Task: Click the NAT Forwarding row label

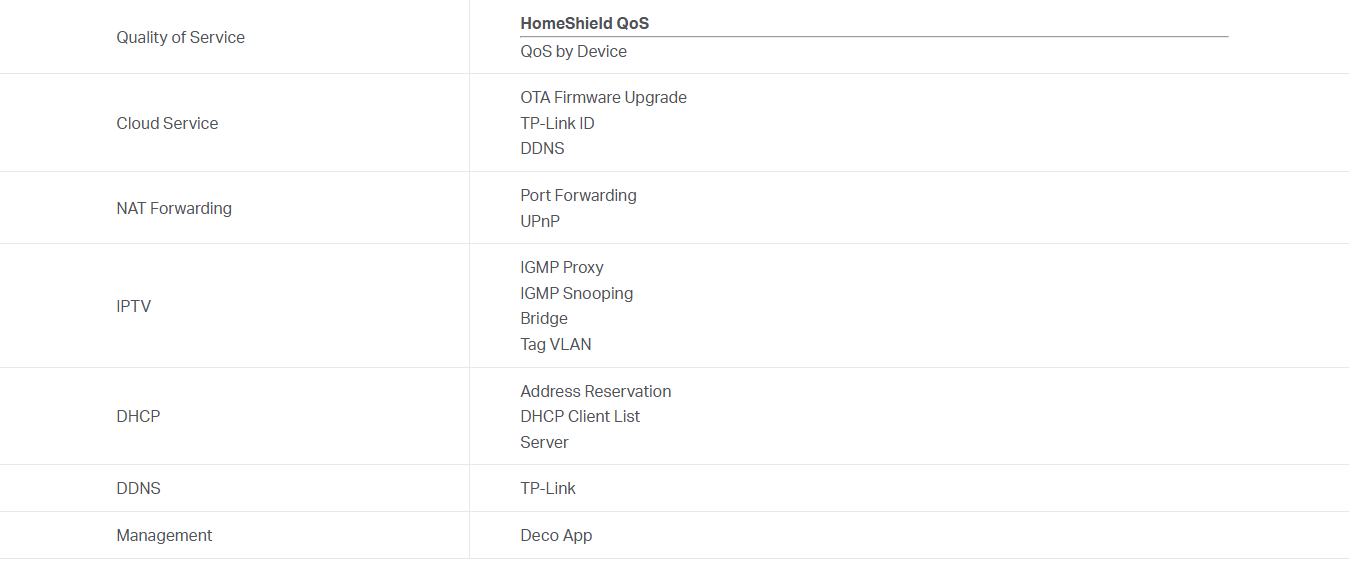Action: click(x=174, y=208)
